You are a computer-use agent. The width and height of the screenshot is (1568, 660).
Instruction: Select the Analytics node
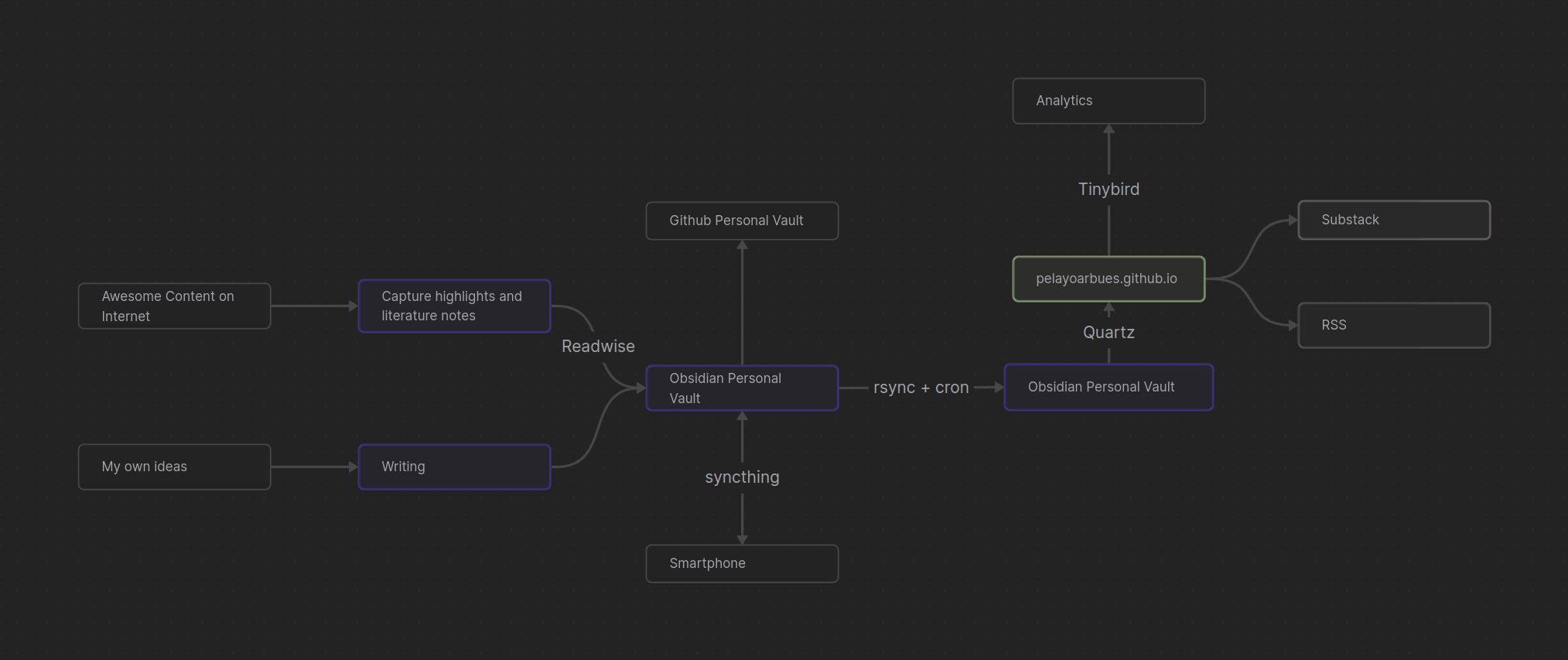tap(1109, 101)
